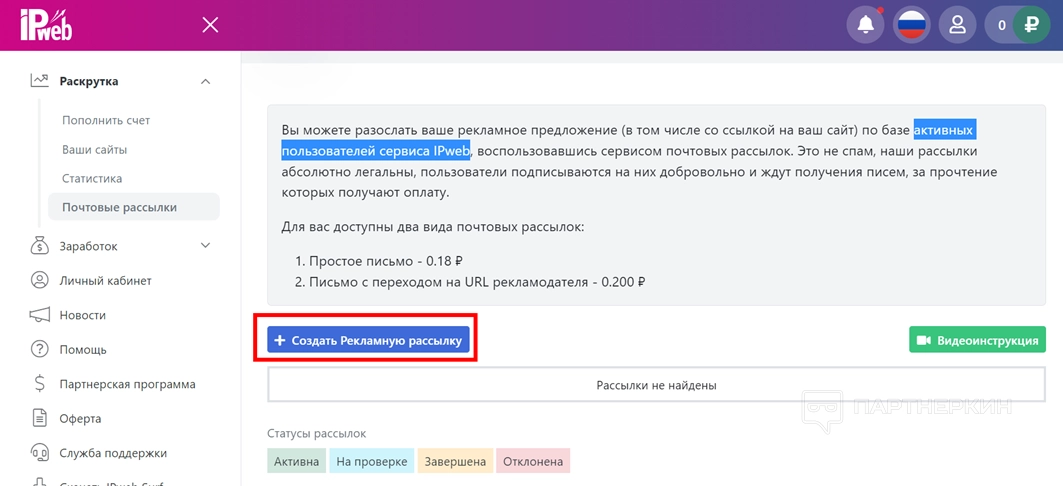Screen dimensions: 1063x486
Task: Click the plus icon on Создать button
Action: click(279, 340)
